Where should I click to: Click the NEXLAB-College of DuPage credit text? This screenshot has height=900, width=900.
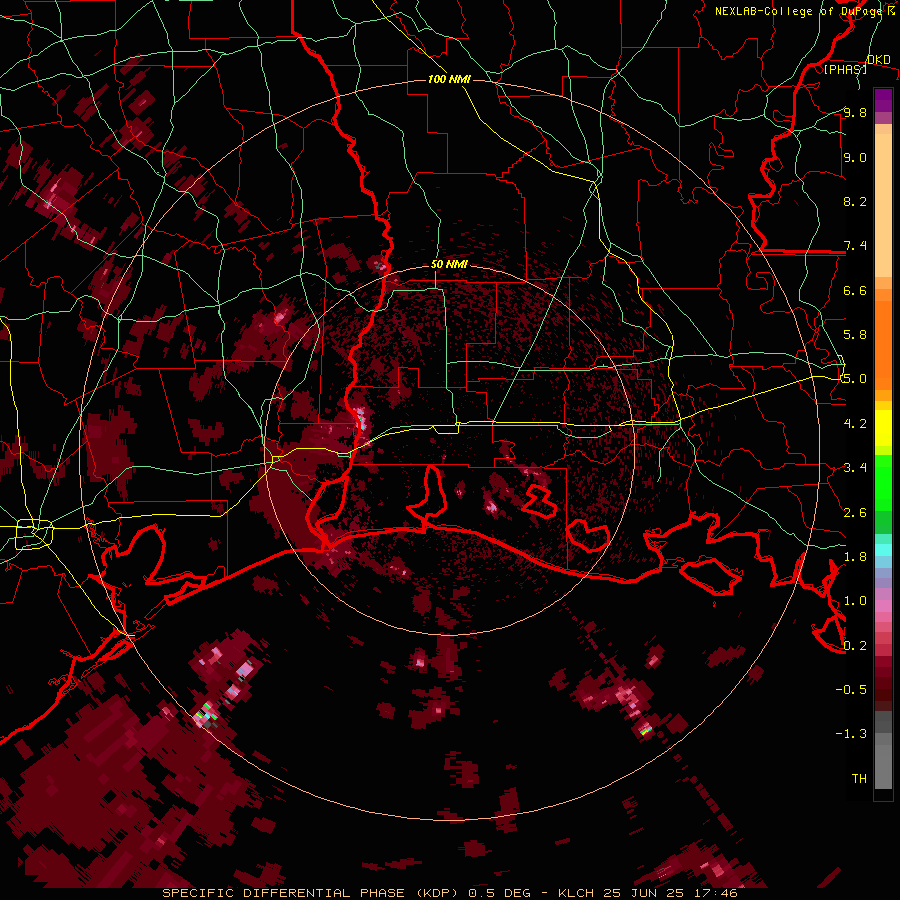point(799,11)
